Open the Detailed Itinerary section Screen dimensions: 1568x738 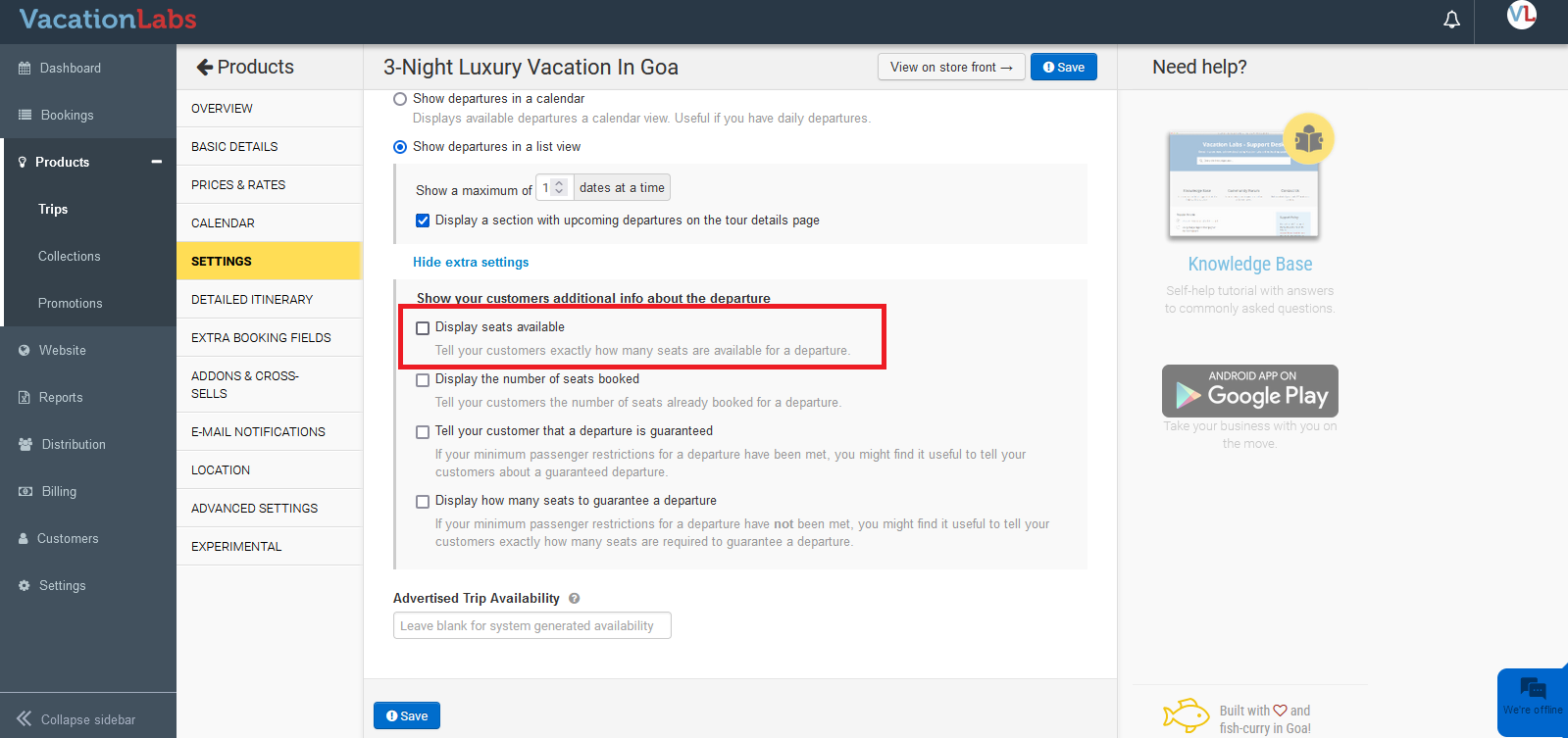[x=252, y=300]
